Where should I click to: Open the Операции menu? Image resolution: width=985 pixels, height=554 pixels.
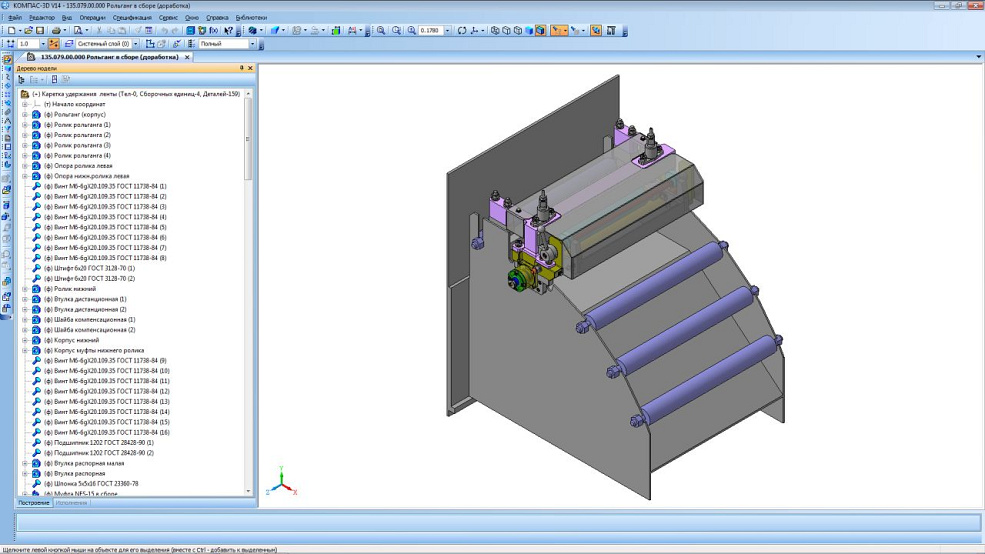click(x=92, y=18)
